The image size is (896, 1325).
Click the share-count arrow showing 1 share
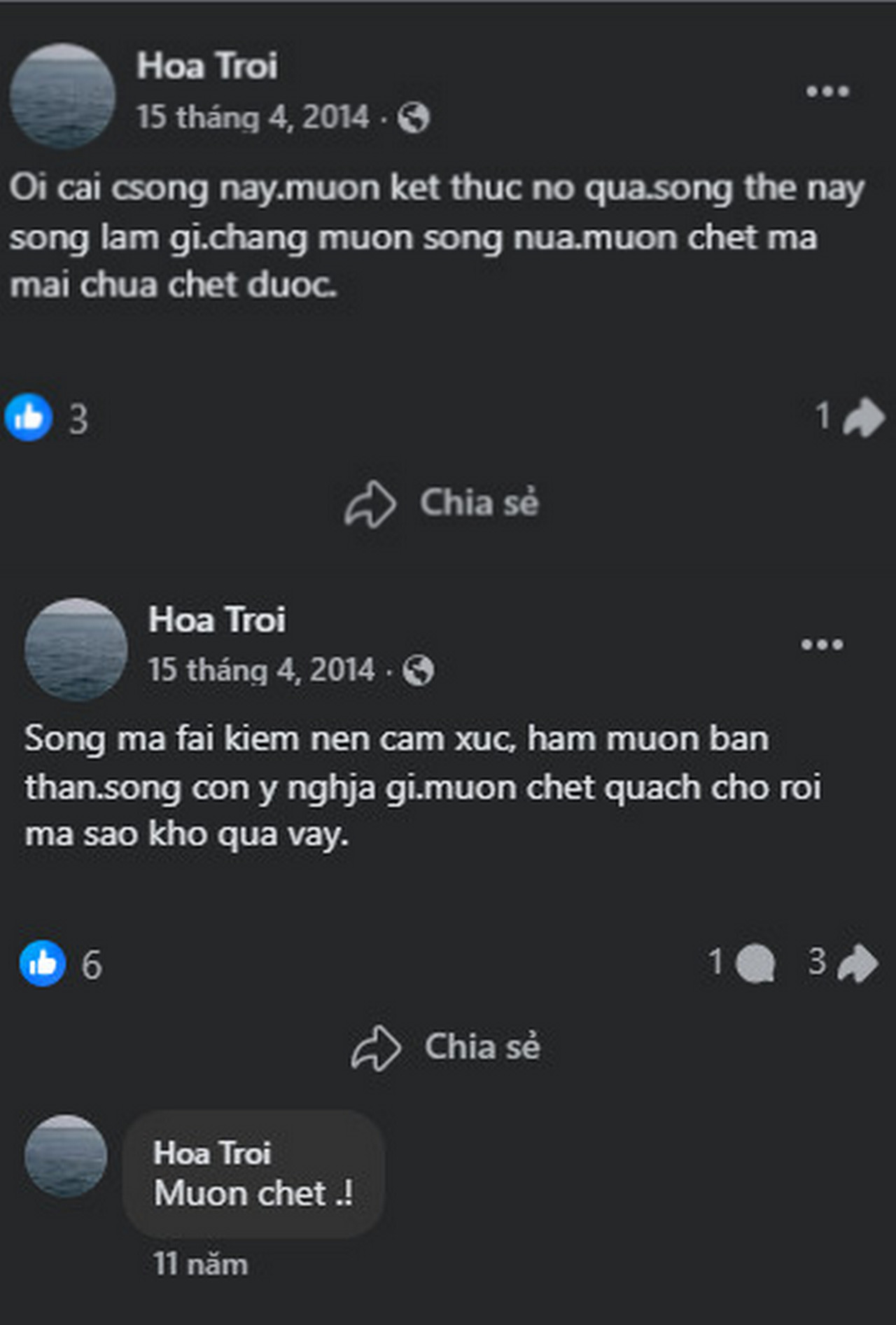863,418
